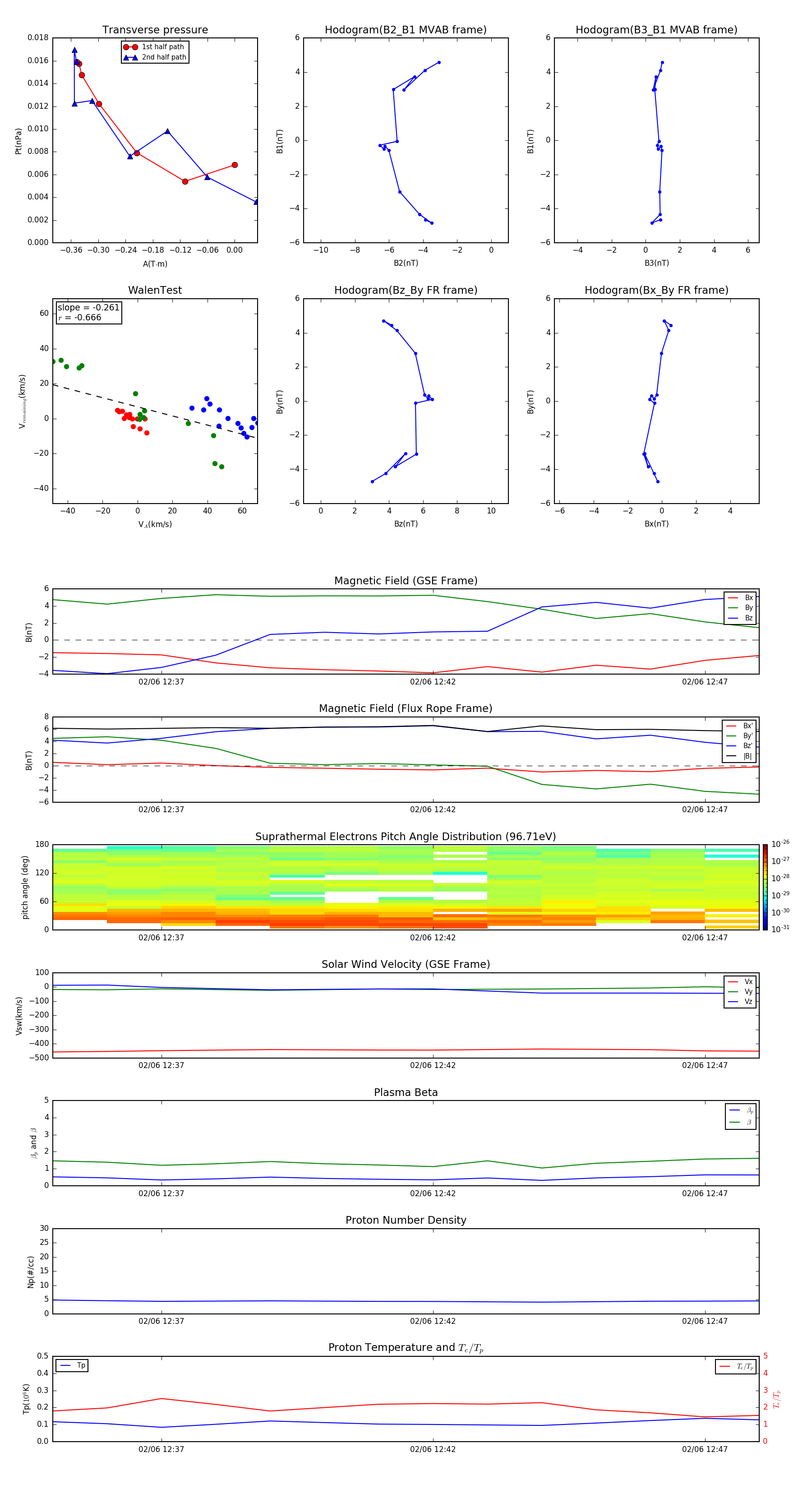Click 'B2(nT)' x-axis label
The height and width of the screenshot is (1489, 812).
[406, 264]
